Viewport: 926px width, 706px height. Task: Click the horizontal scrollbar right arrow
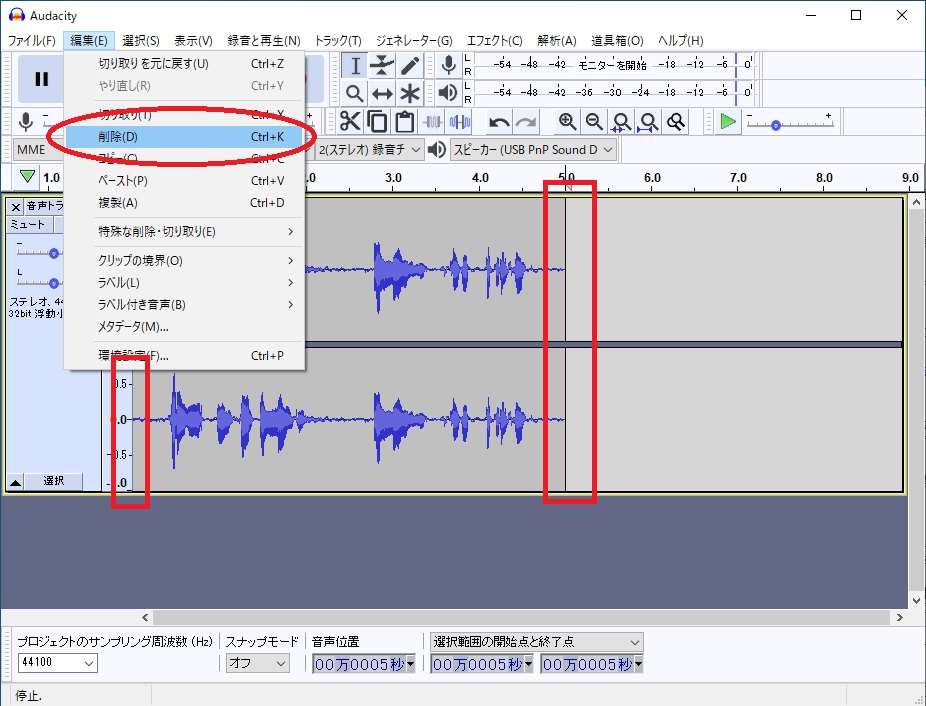899,617
